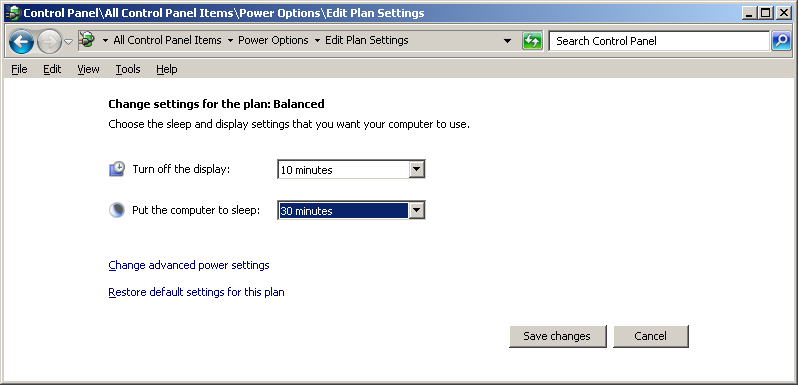Click Edit Plan Settings breadcrumb

pos(366,40)
